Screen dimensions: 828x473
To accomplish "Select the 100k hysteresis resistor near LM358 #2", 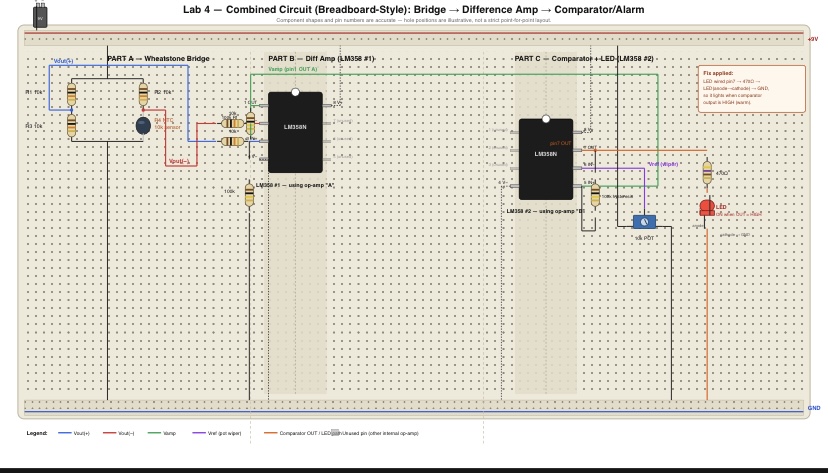I will 596,195.
